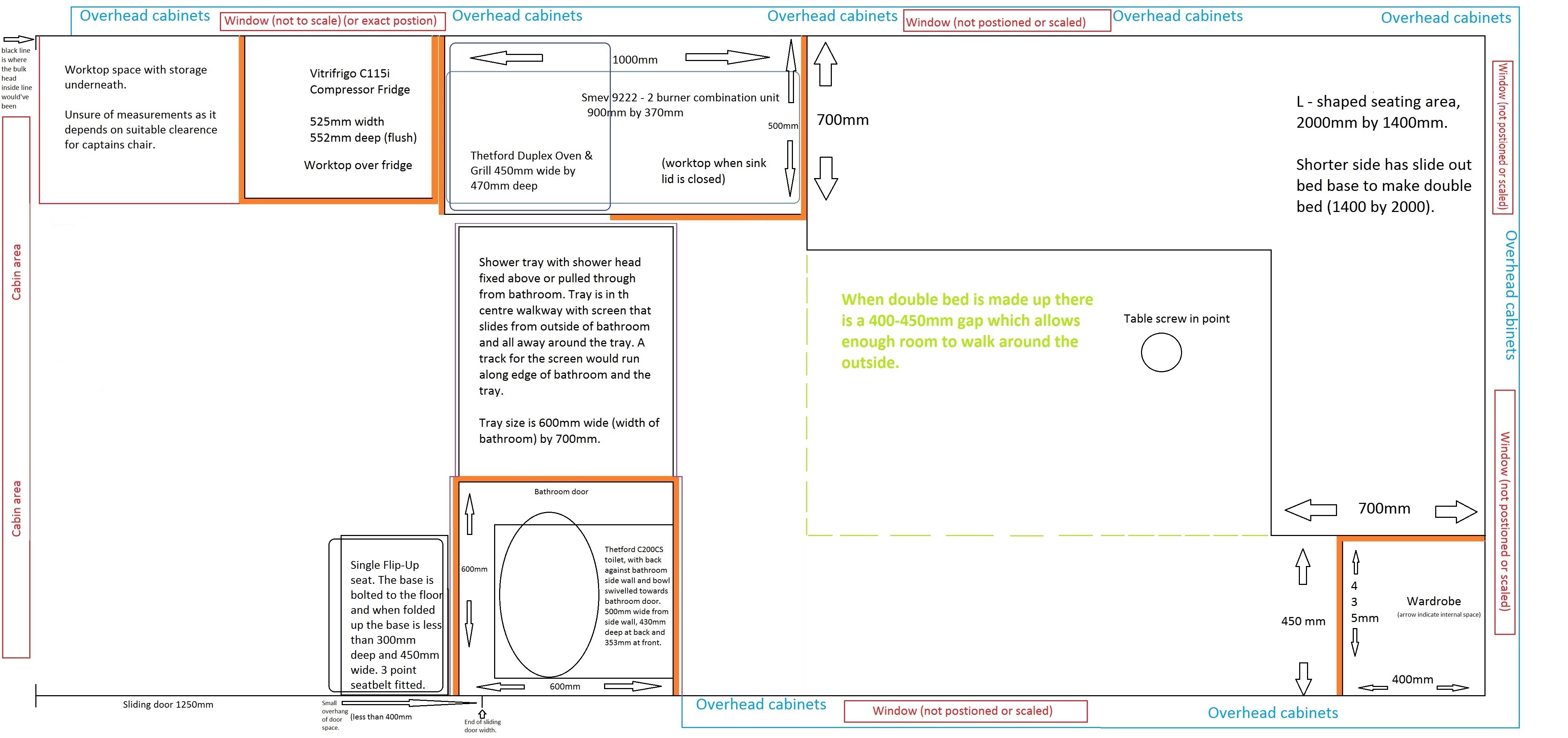Click the vertically rotated 'Overhead cabinets' label
1568x738 pixels.
pos(1511,295)
